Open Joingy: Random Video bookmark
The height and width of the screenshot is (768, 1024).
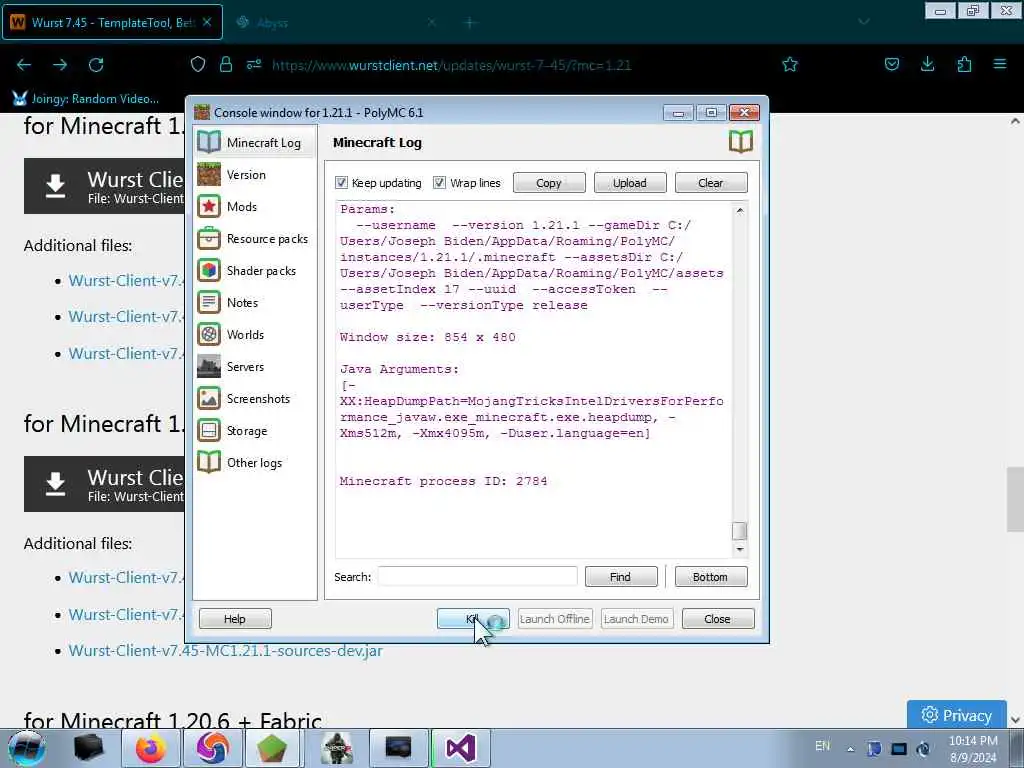(x=86, y=99)
